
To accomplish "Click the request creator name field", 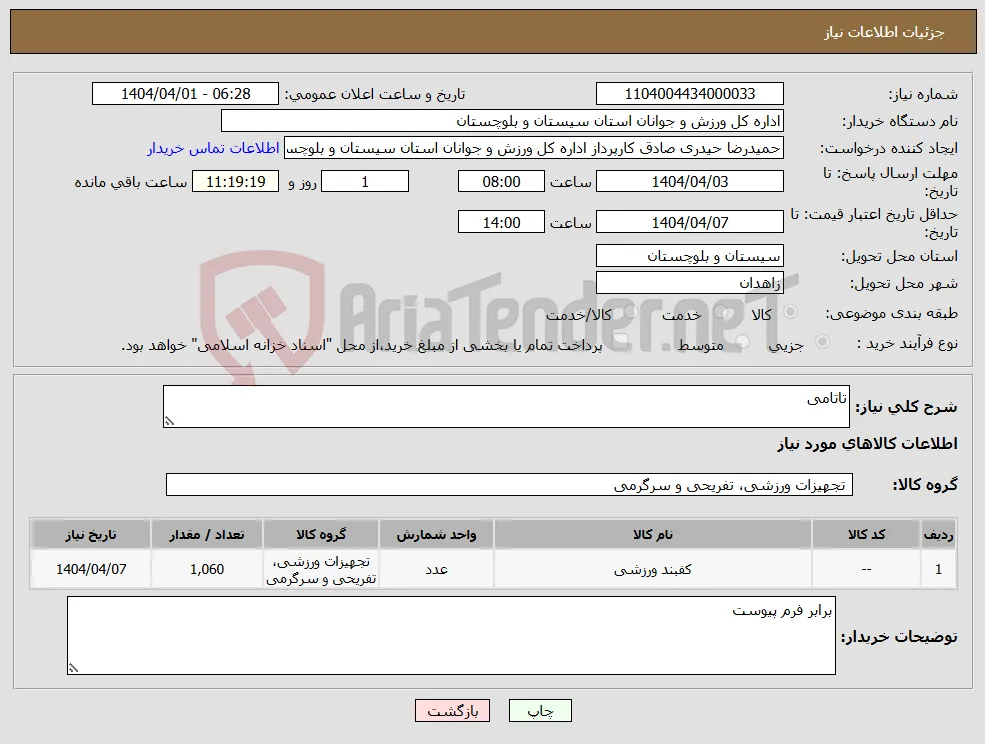I will [534, 148].
